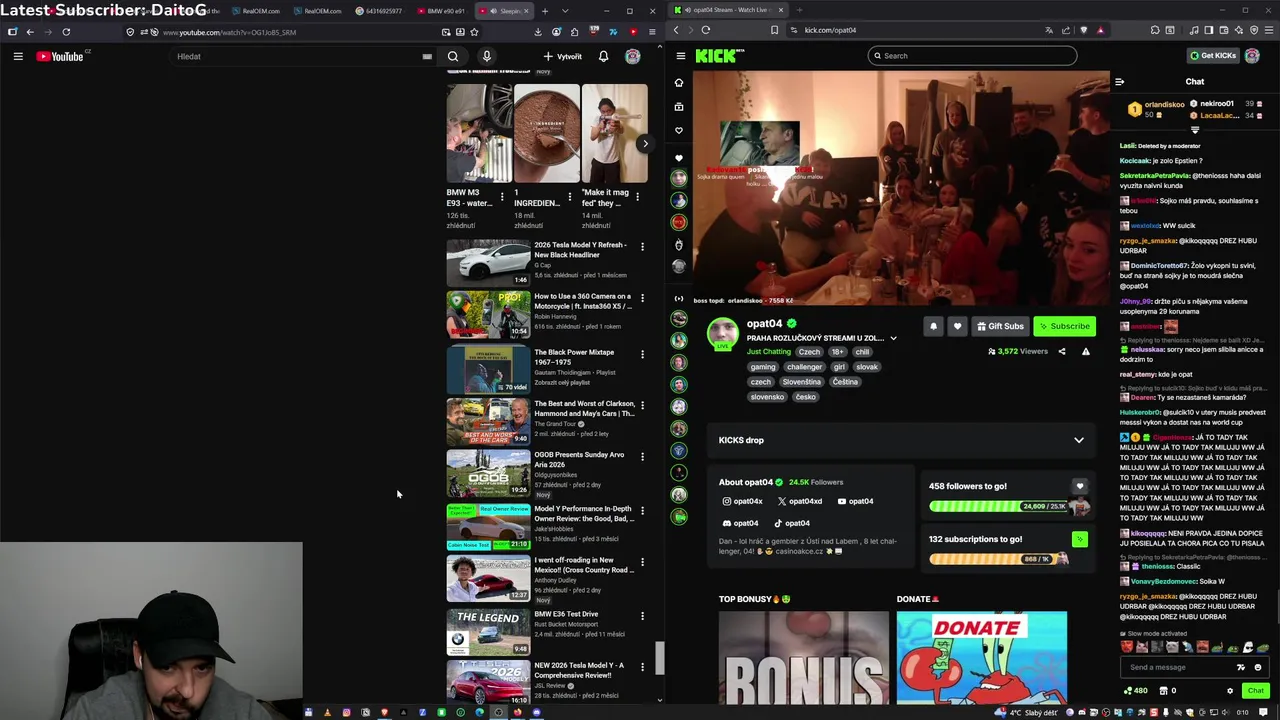This screenshot has width=1280, height=720.
Task: Open the YouTube hamburger guide menu
Action: tap(18, 56)
